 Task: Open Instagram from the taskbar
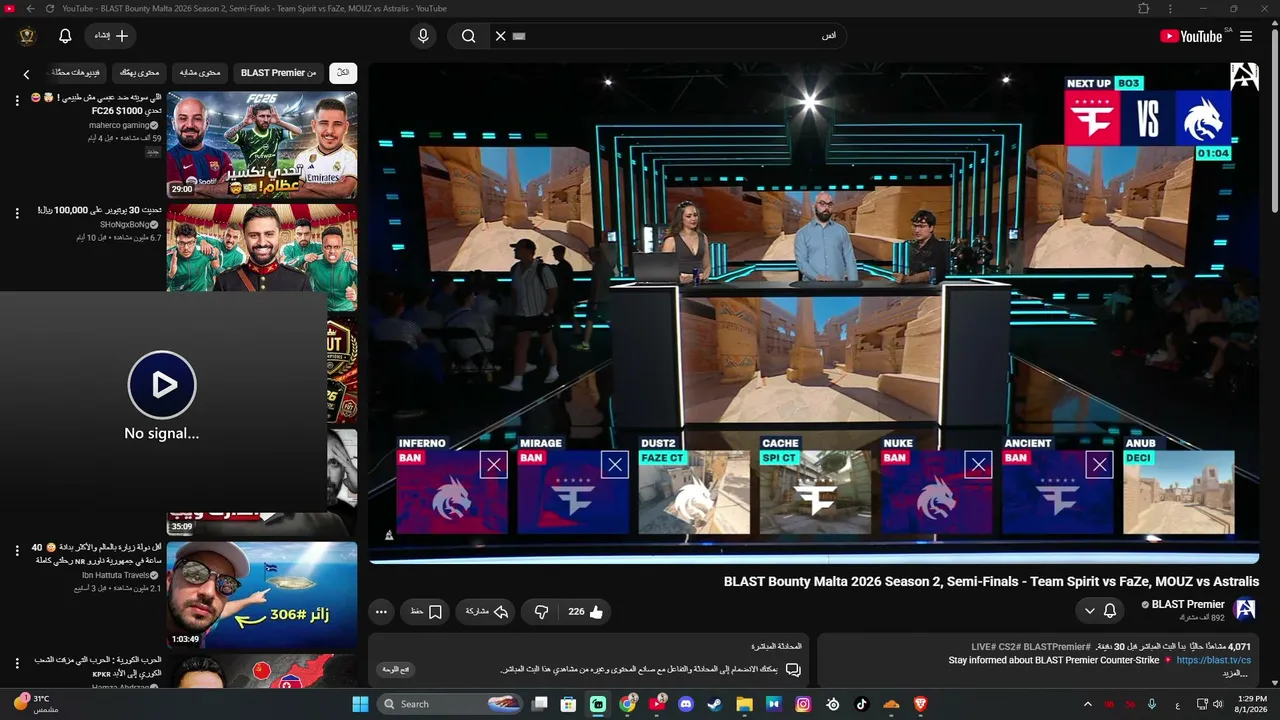click(x=803, y=704)
